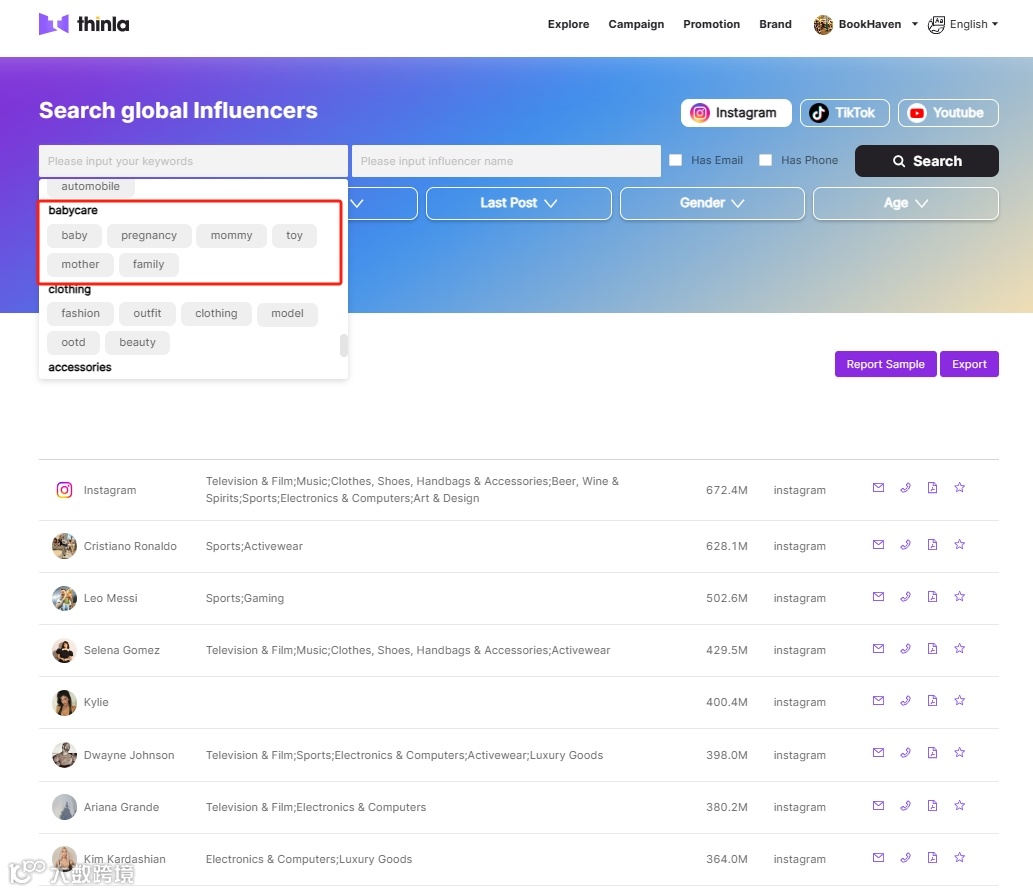Open report document icon for Leo Messi
The image size is (1033, 892).
[x=932, y=597]
